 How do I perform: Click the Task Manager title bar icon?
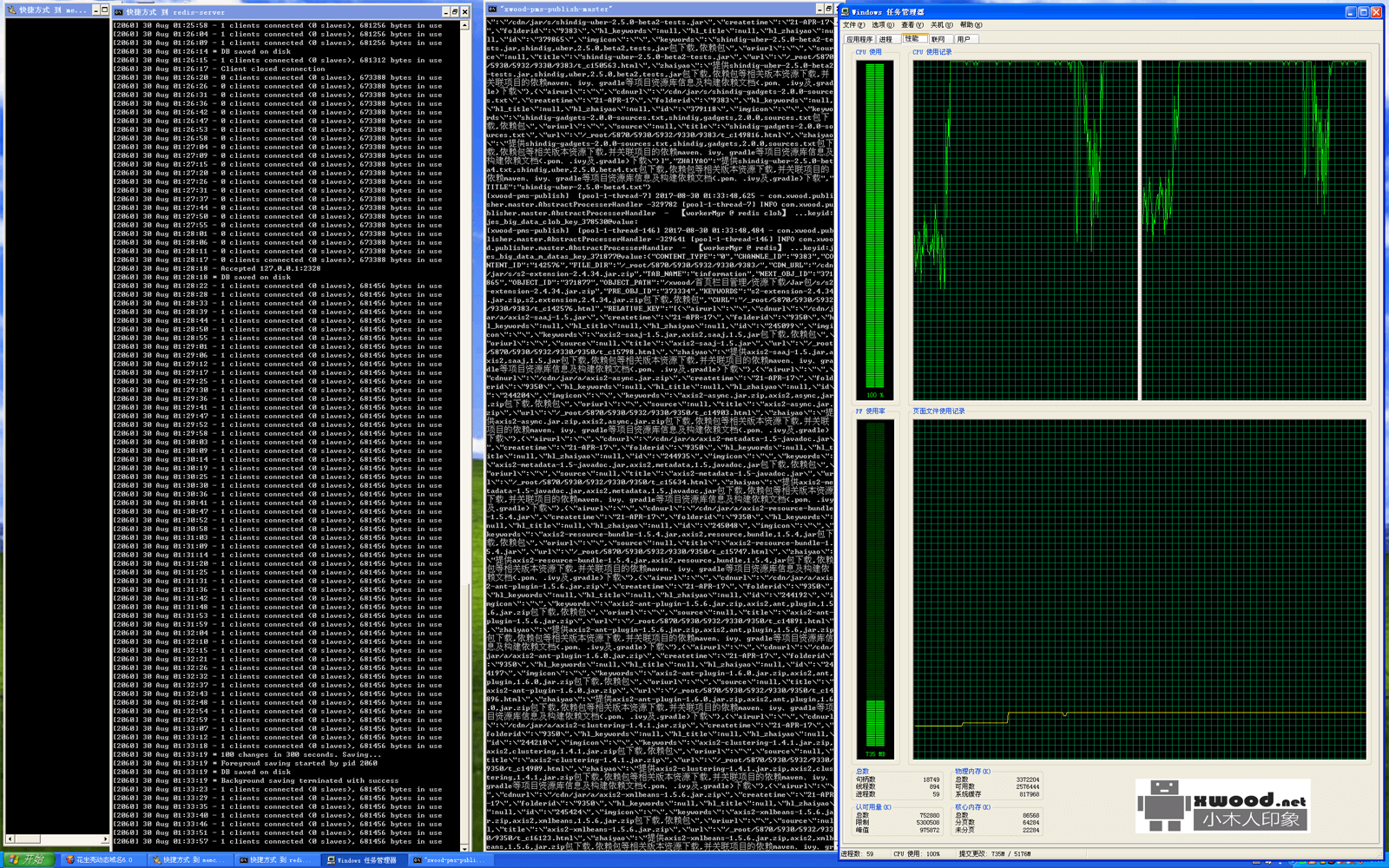tap(846, 12)
